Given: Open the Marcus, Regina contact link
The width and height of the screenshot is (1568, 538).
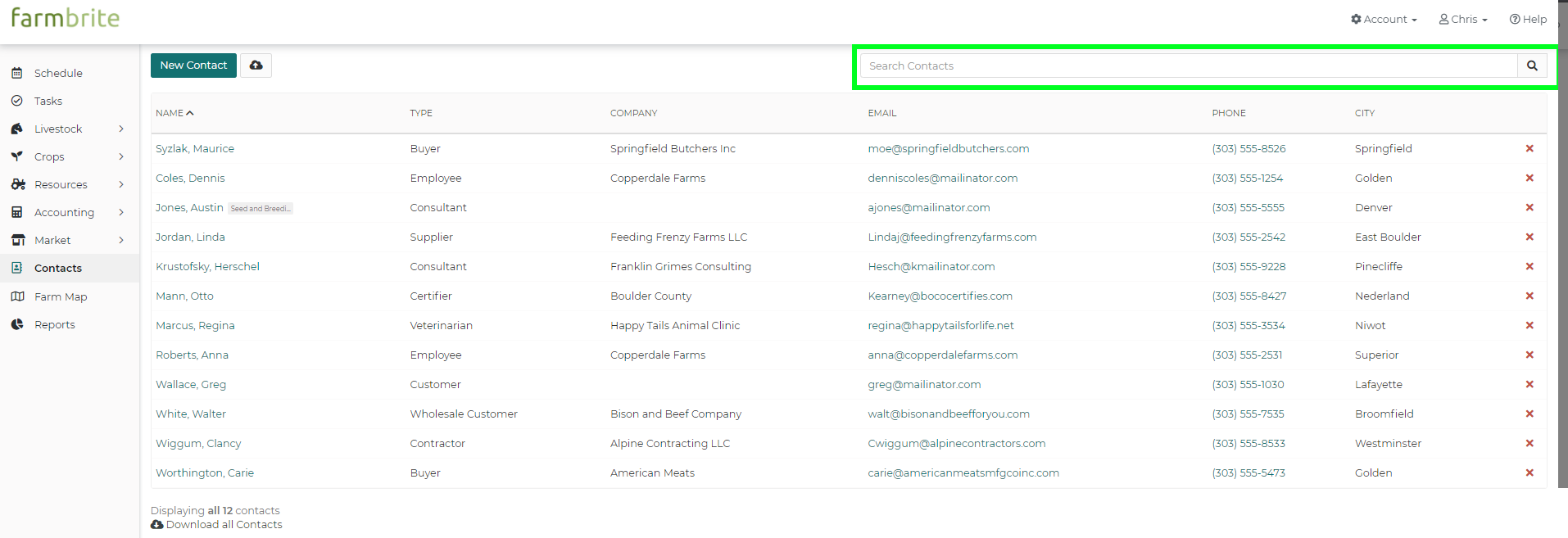Looking at the screenshot, I should click(x=195, y=325).
